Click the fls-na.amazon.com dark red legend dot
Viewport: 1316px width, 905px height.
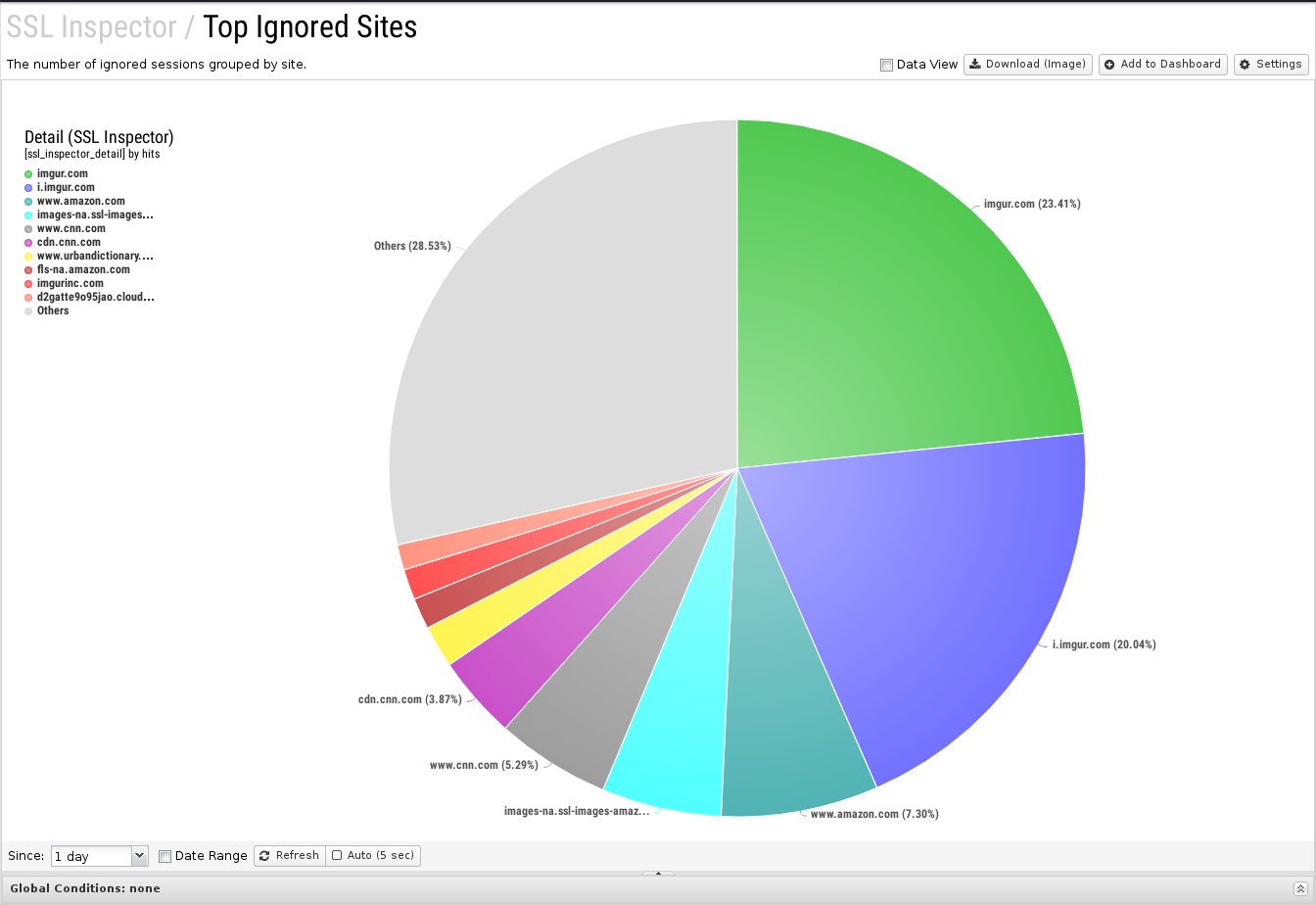pyautogui.click(x=28, y=270)
